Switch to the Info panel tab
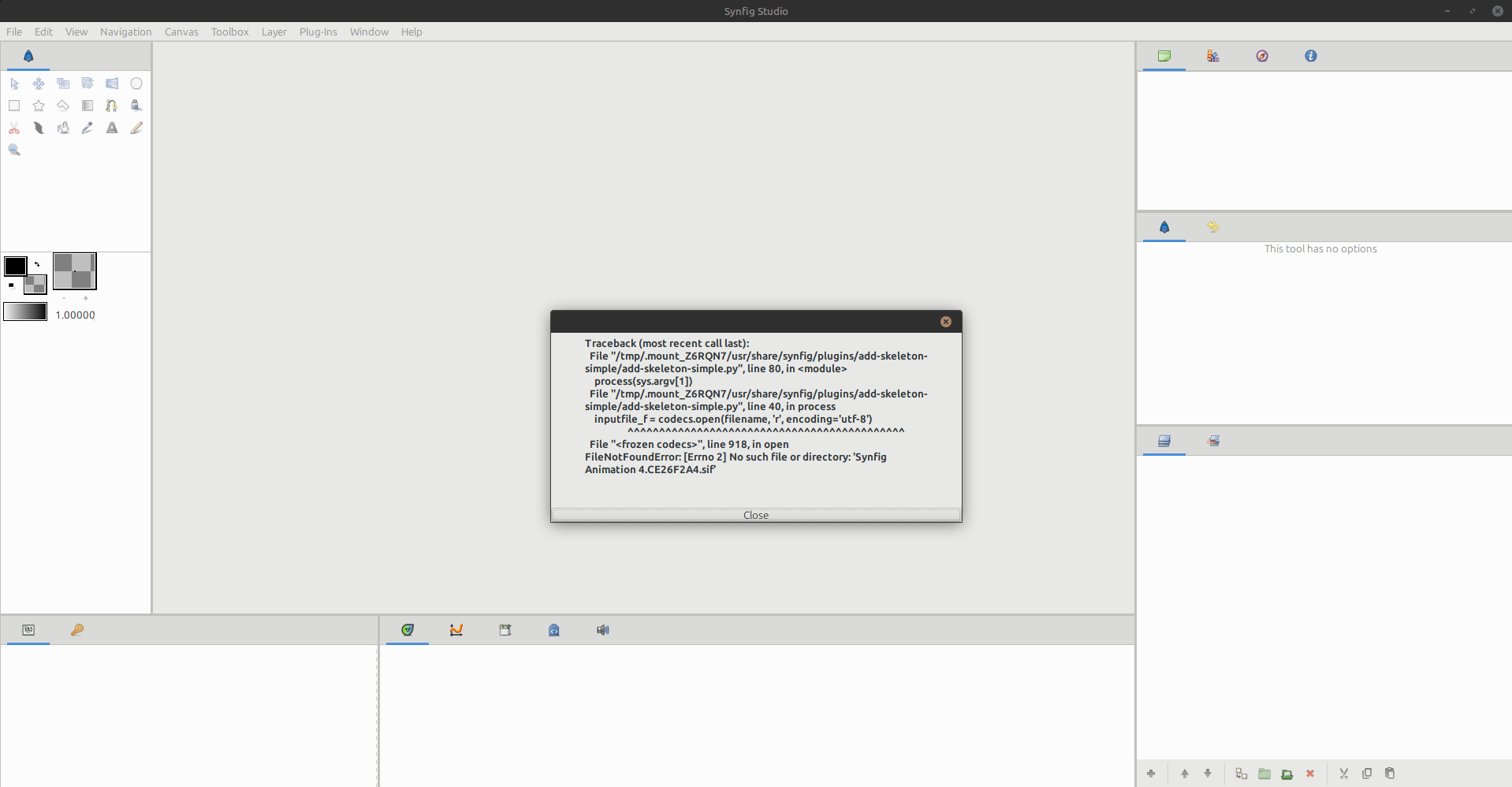The image size is (1512, 787). tap(1310, 56)
